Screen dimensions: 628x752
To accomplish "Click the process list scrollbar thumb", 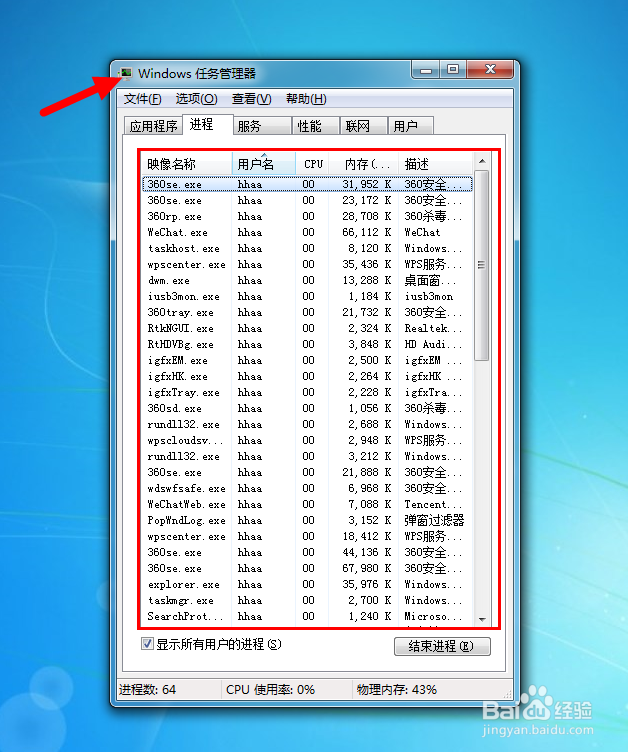I will click(x=482, y=265).
